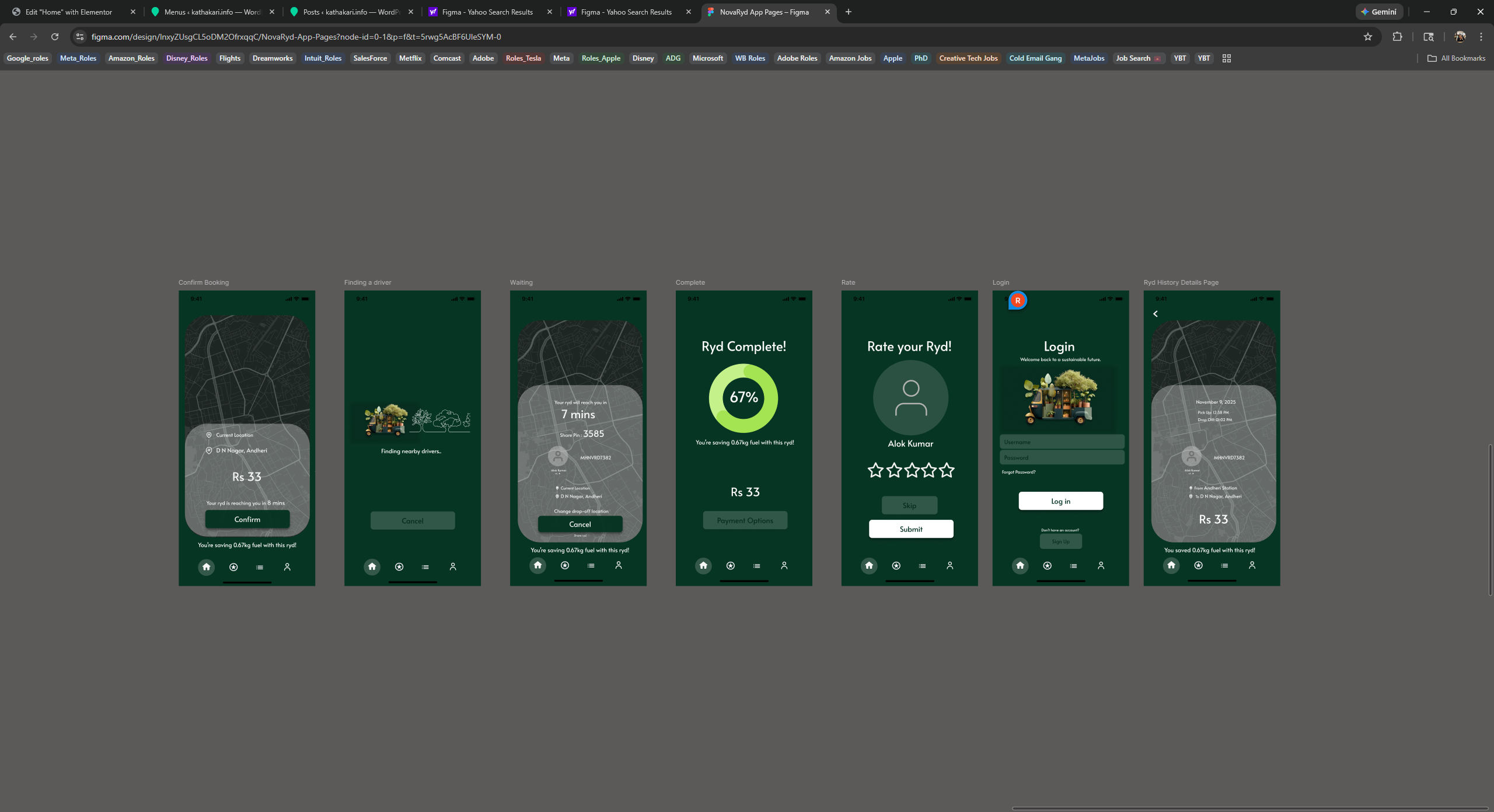The width and height of the screenshot is (1494, 812).
Task: Click the white Submit button on Rate screen
Action: (x=910, y=529)
